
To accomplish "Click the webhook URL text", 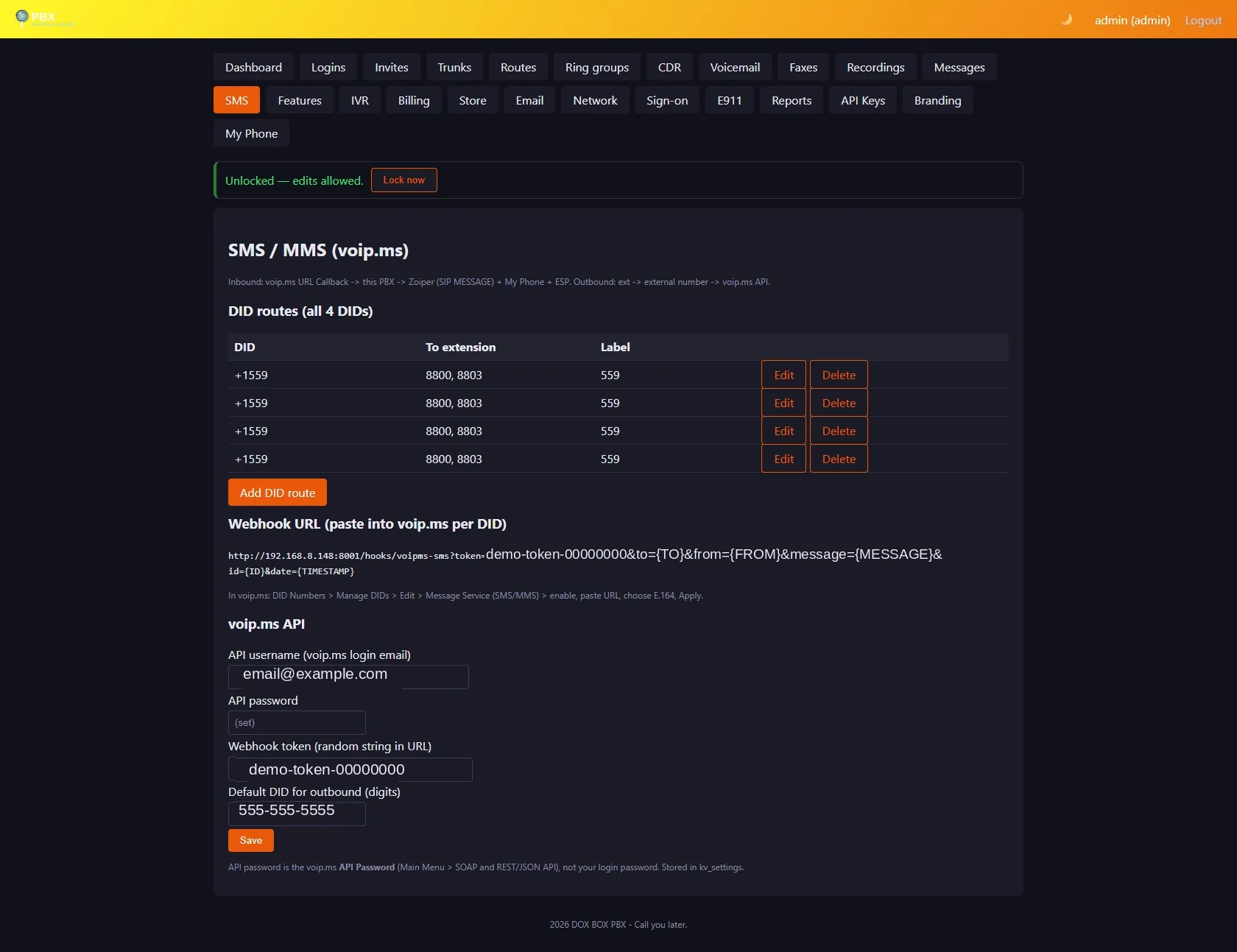I will [585, 562].
